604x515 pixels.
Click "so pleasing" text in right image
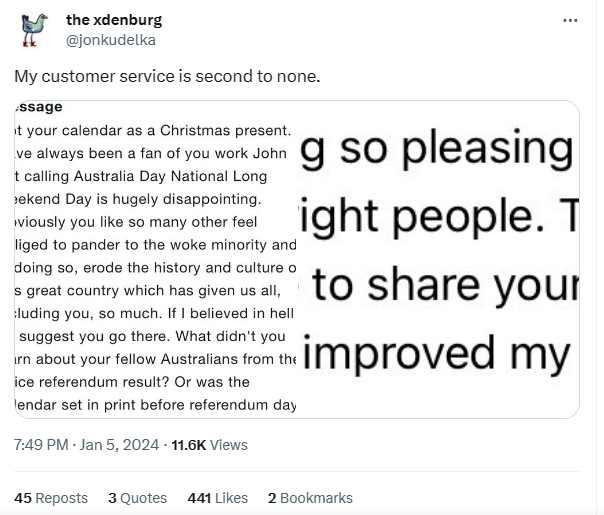tap(440, 152)
